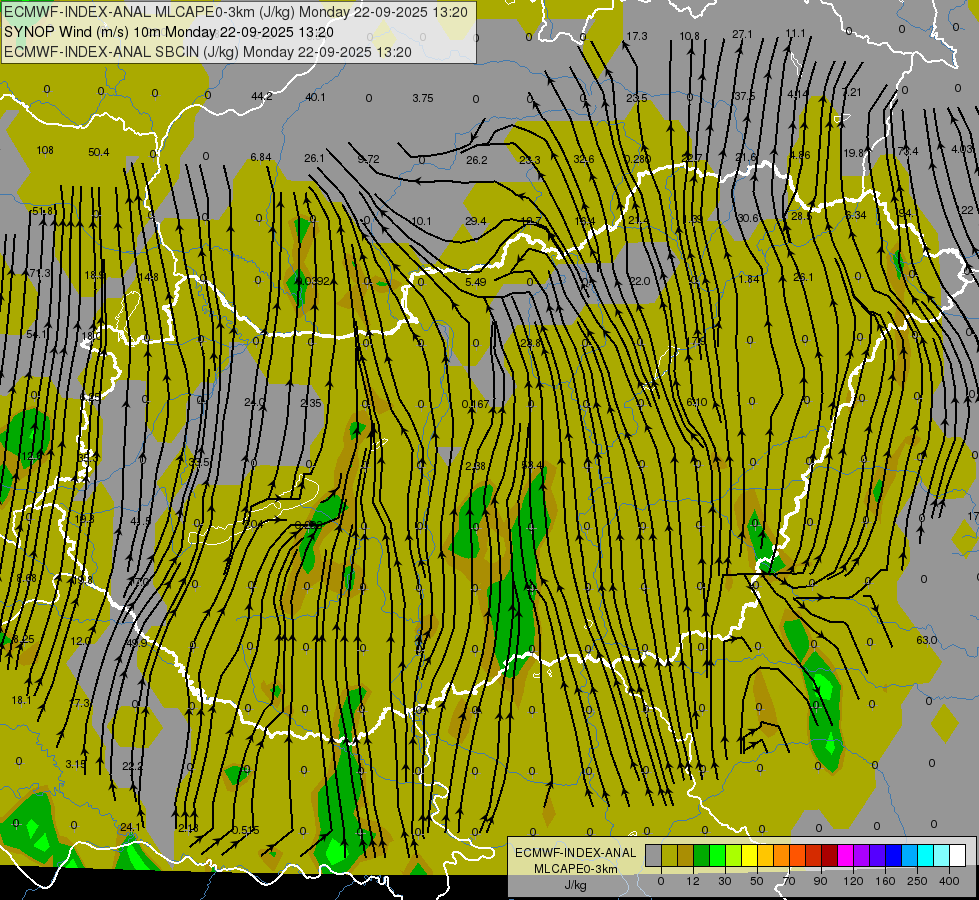Click the legend tick value 120
The image size is (979, 900).
click(853, 881)
